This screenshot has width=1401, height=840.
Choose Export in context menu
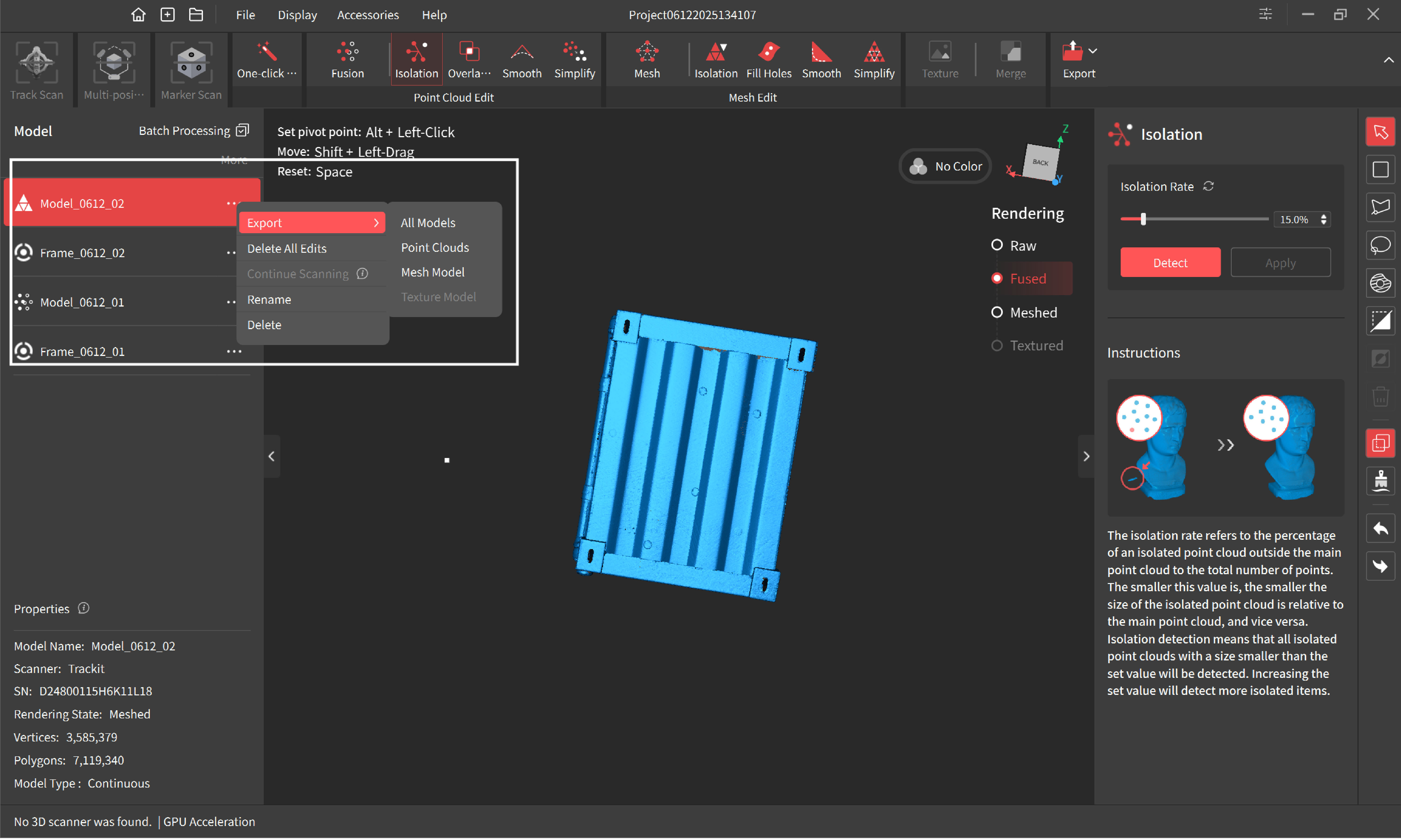(312, 222)
